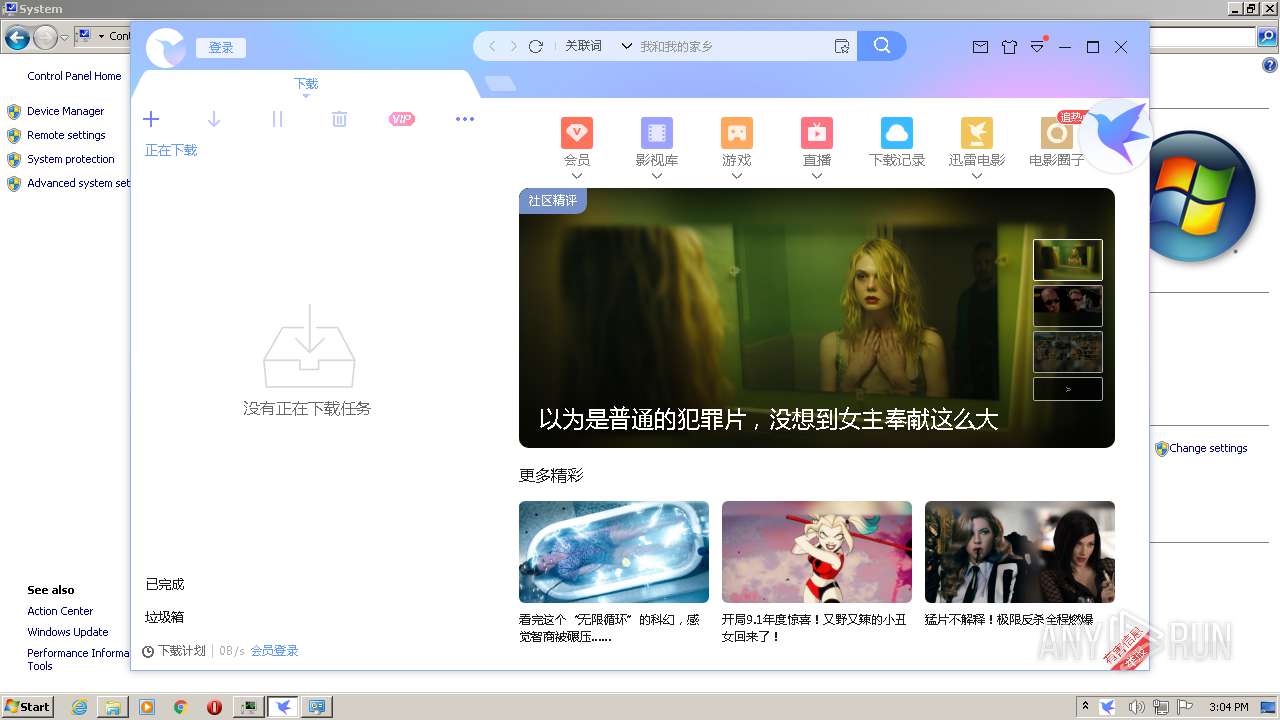
Task: Open Internet Explorer from taskbar
Action: click(80, 707)
